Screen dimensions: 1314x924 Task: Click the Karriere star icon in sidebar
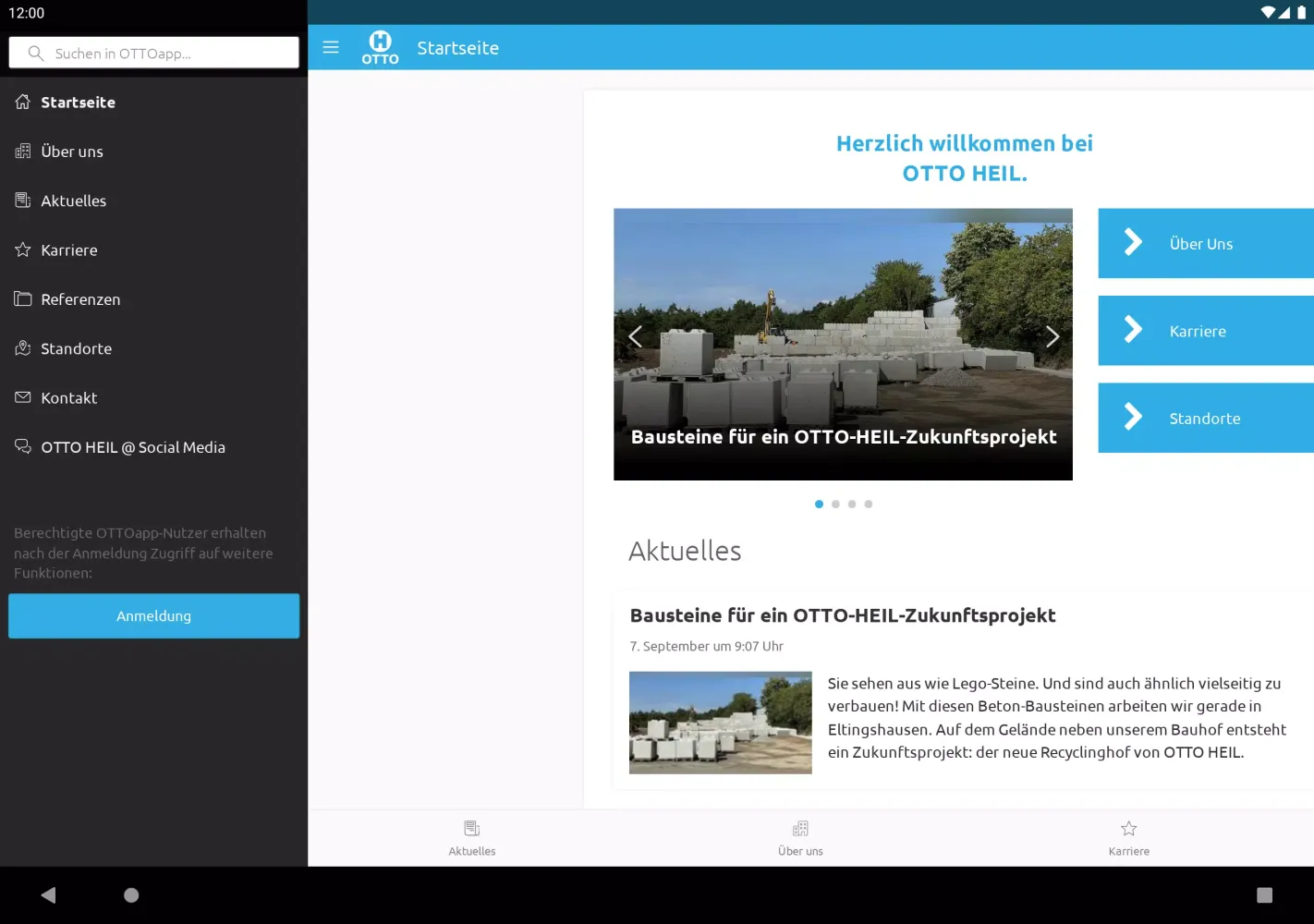point(23,249)
